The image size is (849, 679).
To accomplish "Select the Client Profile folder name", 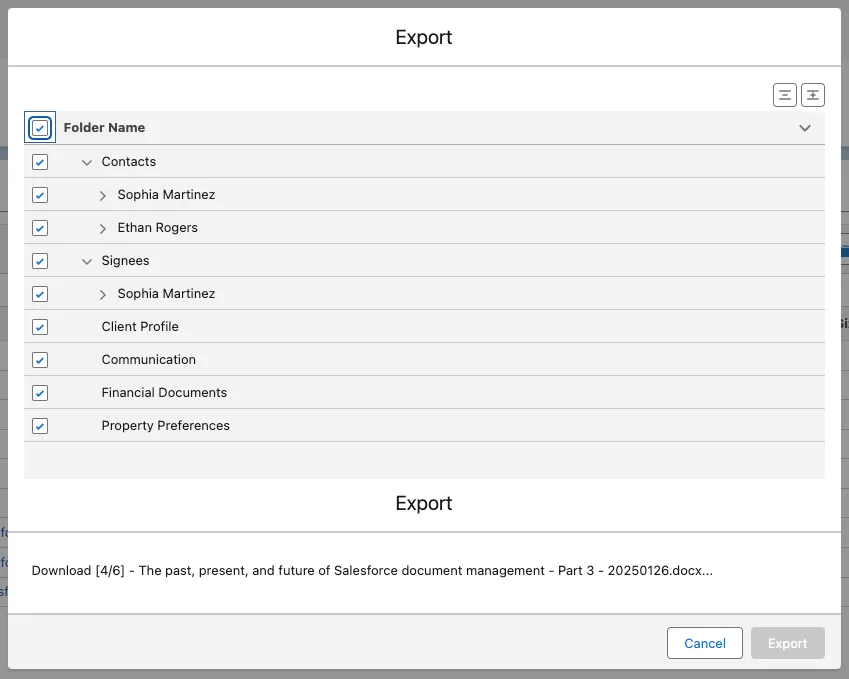I will [140, 327].
